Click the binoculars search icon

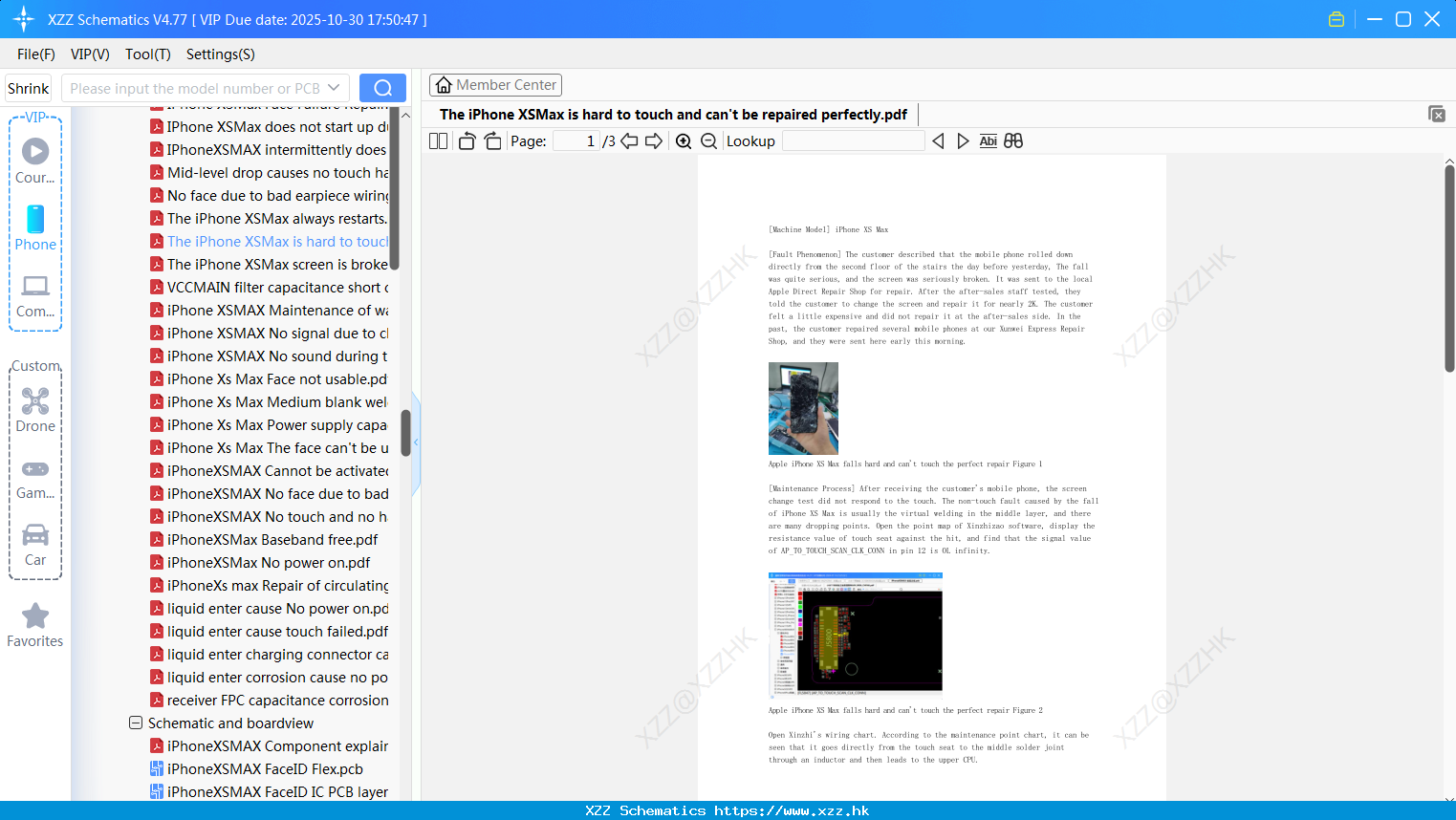(x=1013, y=140)
